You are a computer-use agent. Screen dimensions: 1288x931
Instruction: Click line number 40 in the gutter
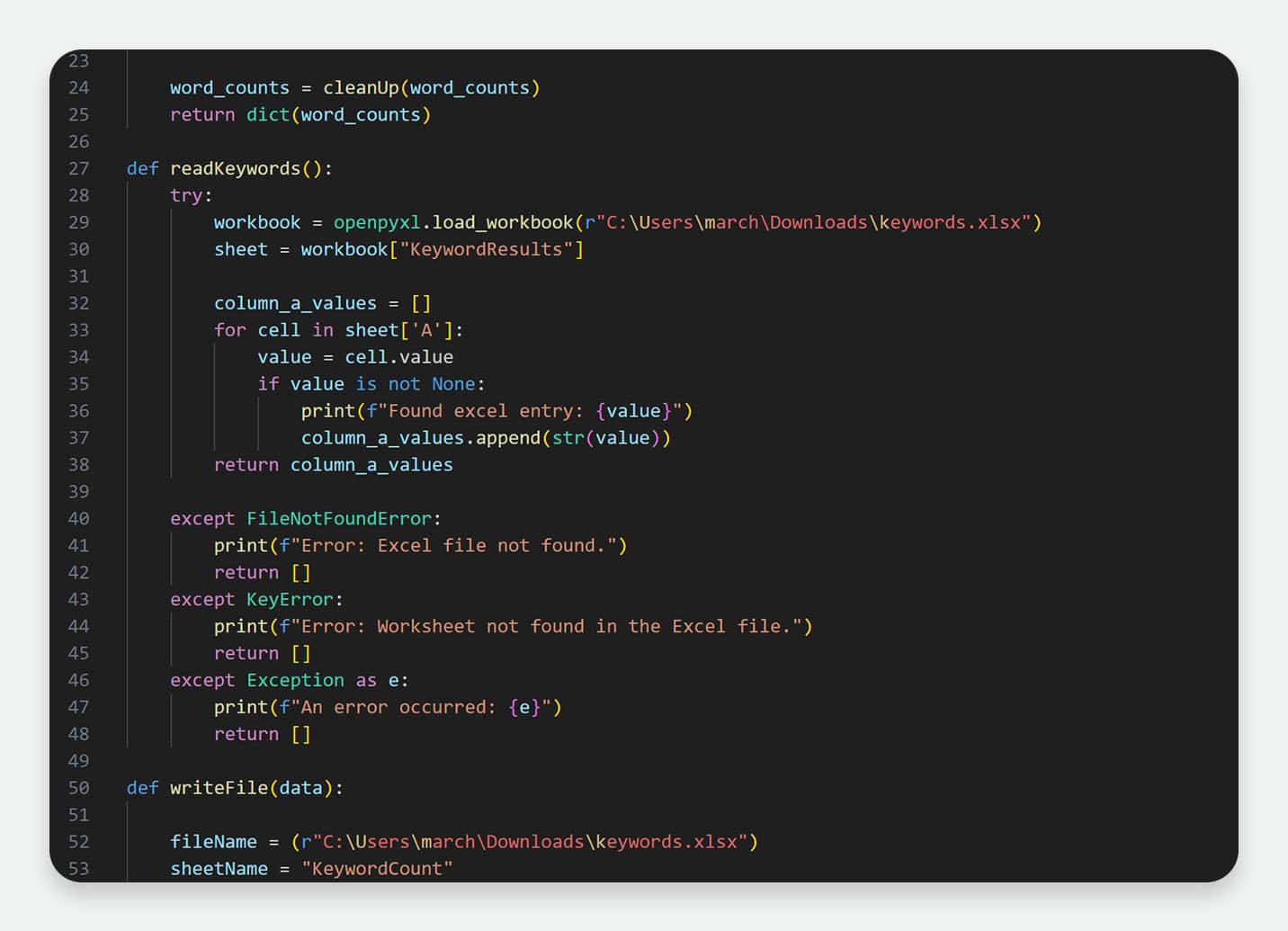pyautogui.click(x=79, y=519)
